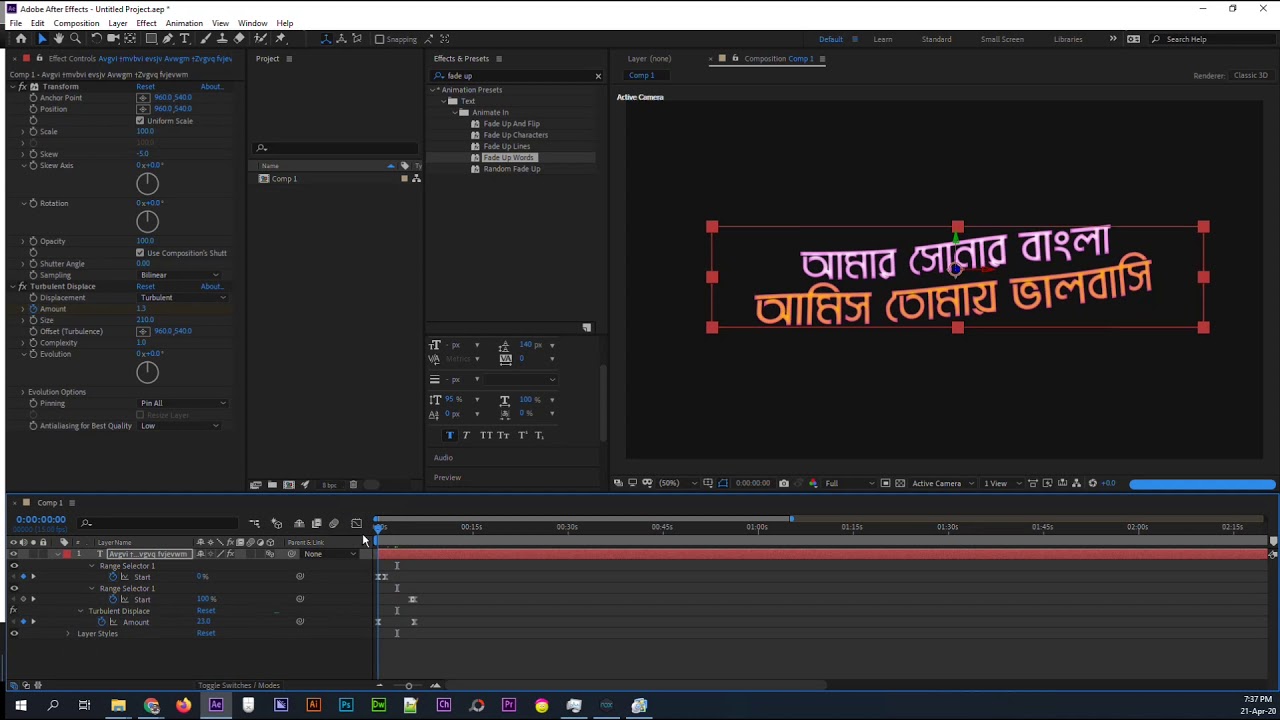Open Chrome from the Windows taskbar
This screenshot has width=1280, height=720.
151,706
